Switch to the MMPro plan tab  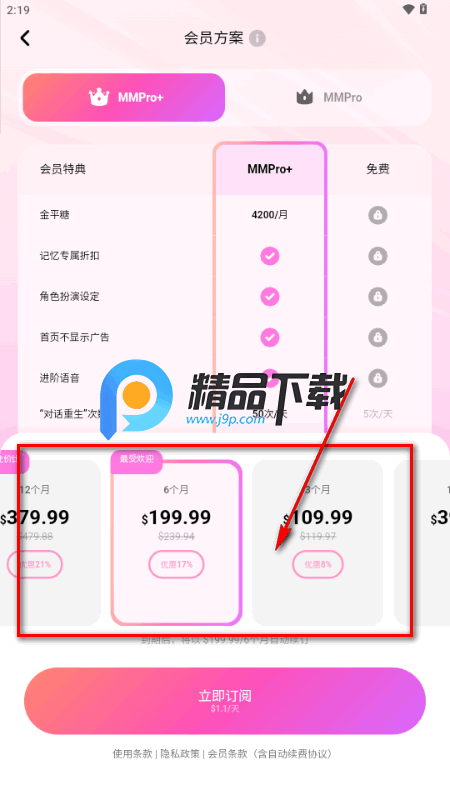point(329,97)
